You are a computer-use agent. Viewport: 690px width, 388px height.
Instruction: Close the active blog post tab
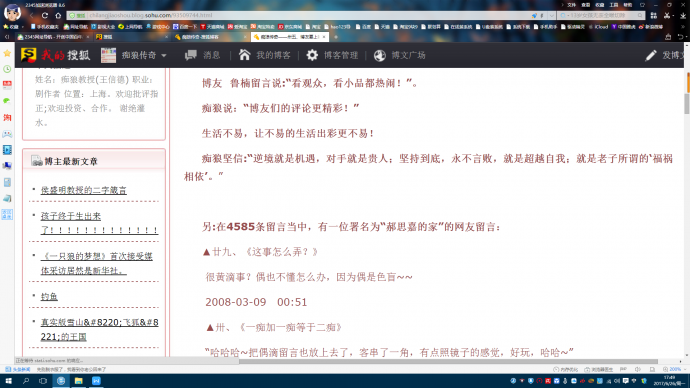click(x=324, y=37)
